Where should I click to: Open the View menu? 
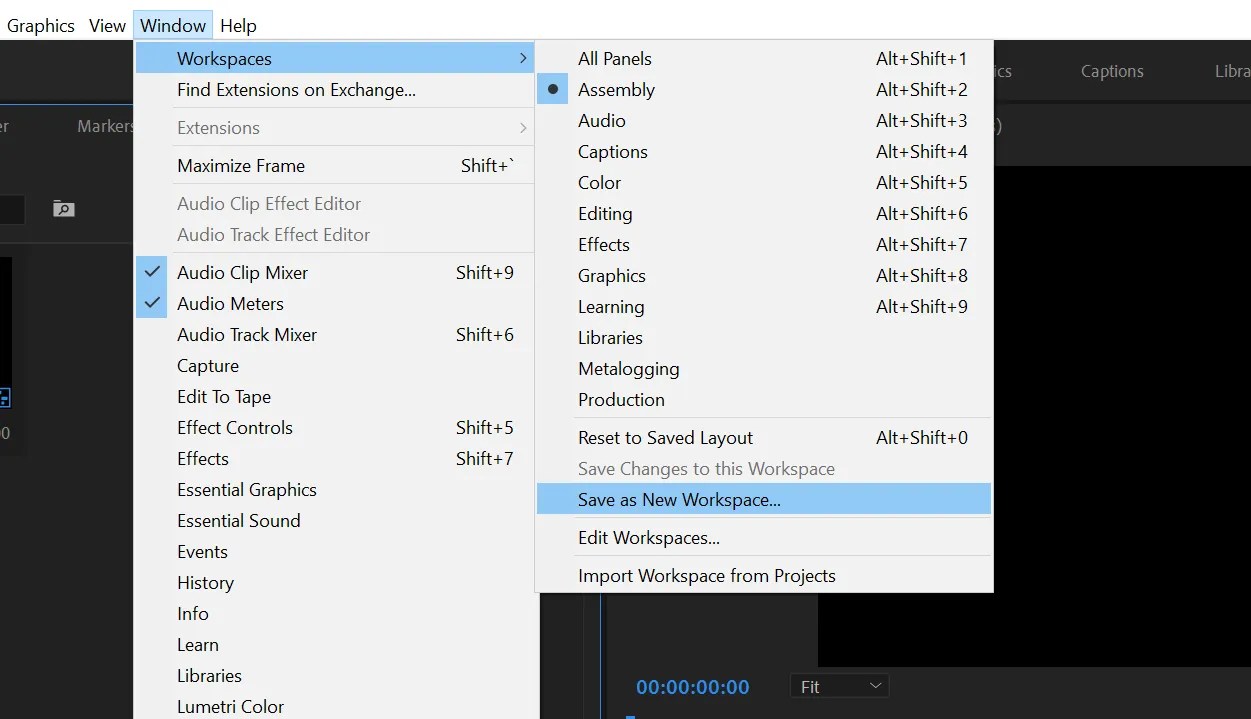pos(107,25)
